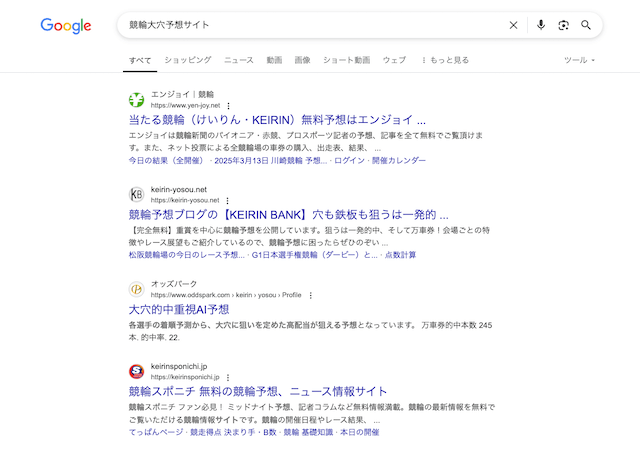Screen dimensions: 640x449
Task: Open more options for オッズパーク result
Action: pos(311,295)
